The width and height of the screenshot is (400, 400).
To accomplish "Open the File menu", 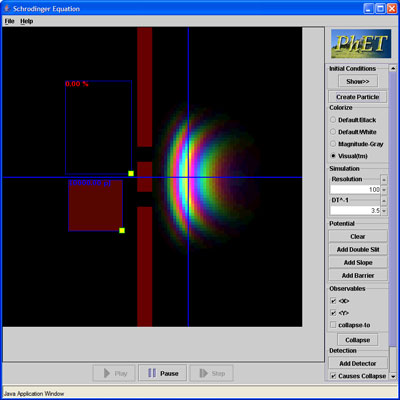I will click(9, 21).
